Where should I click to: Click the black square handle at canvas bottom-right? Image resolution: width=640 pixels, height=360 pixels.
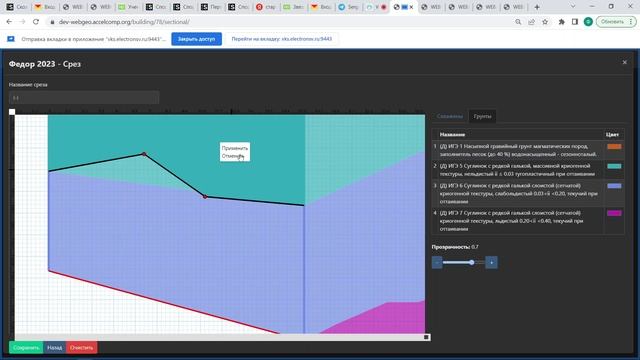[x=426, y=337]
